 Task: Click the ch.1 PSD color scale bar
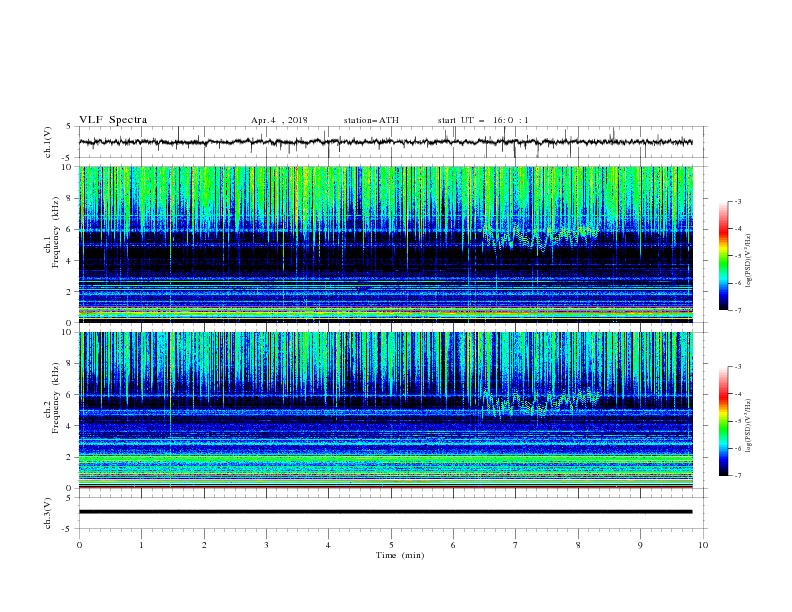(724, 256)
